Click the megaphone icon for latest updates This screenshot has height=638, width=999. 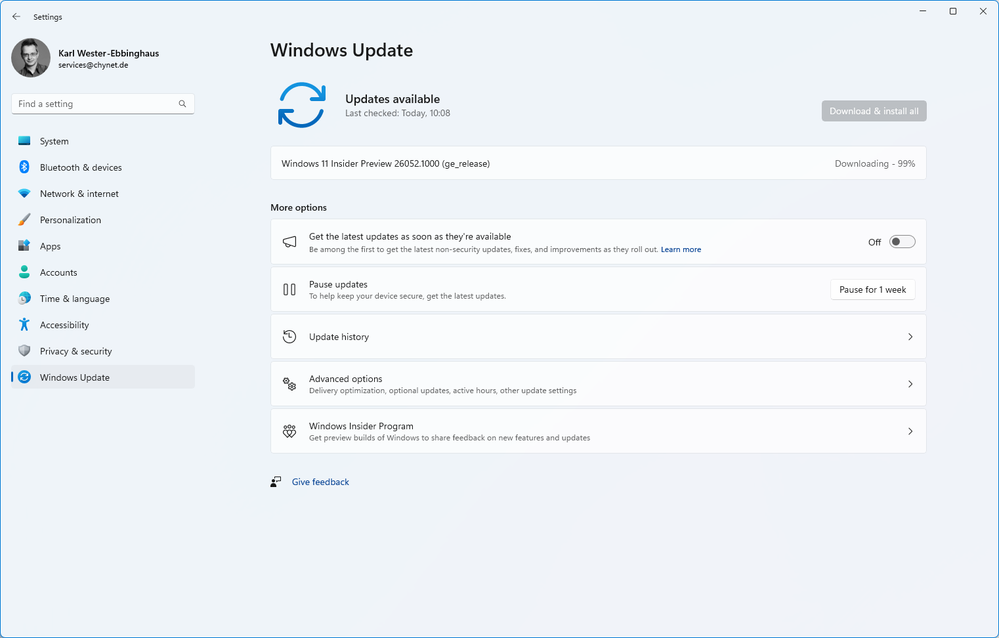[x=289, y=242]
